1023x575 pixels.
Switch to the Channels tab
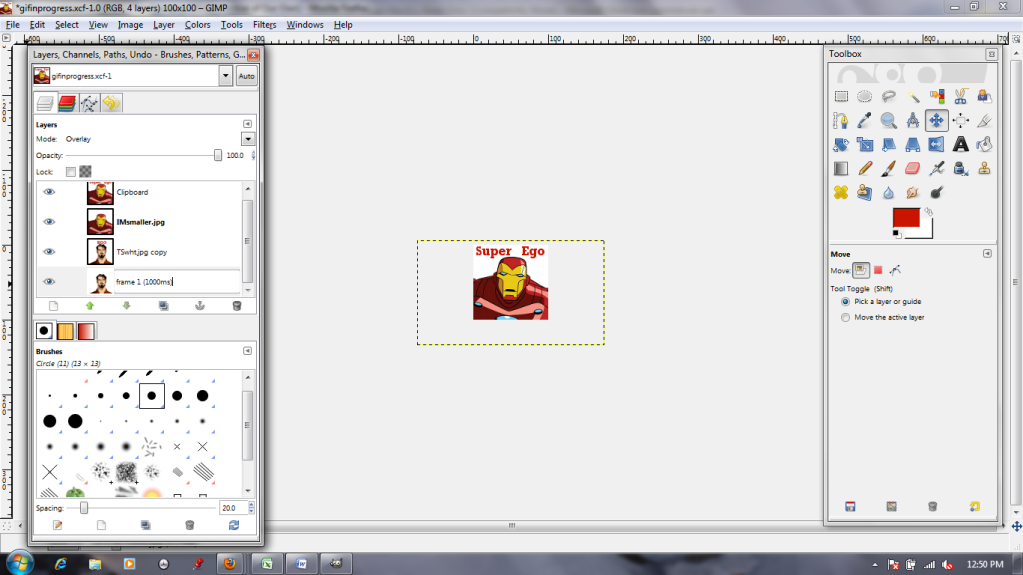coord(67,103)
